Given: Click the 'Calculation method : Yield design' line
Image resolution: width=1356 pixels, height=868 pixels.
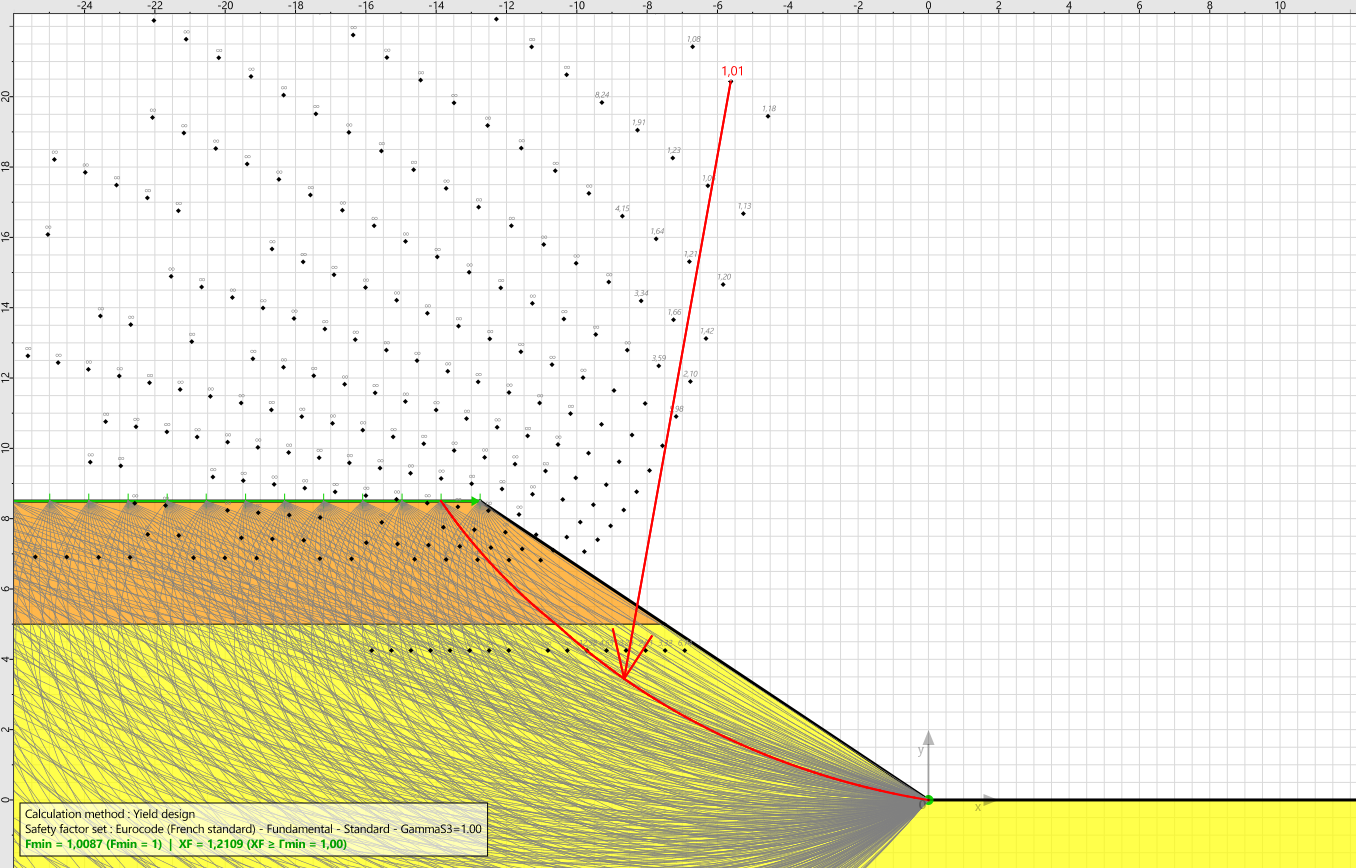Looking at the screenshot, I should [x=110, y=814].
